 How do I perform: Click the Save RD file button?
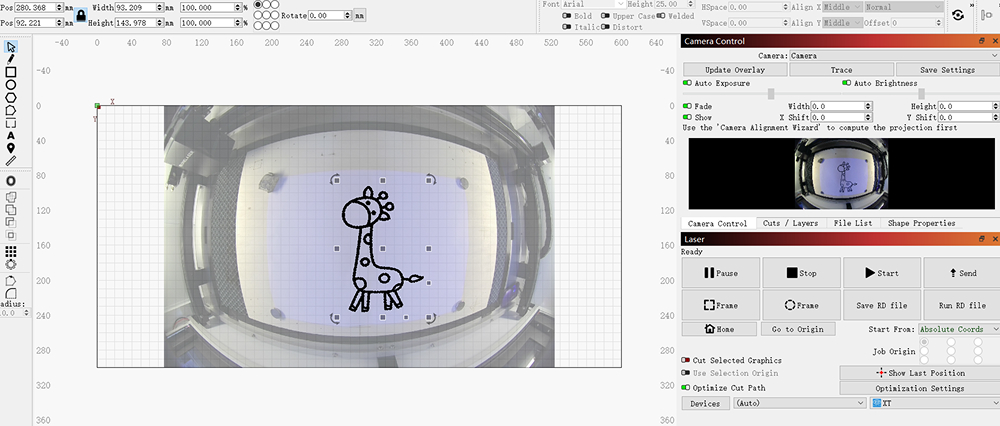(x=882, y=305)
